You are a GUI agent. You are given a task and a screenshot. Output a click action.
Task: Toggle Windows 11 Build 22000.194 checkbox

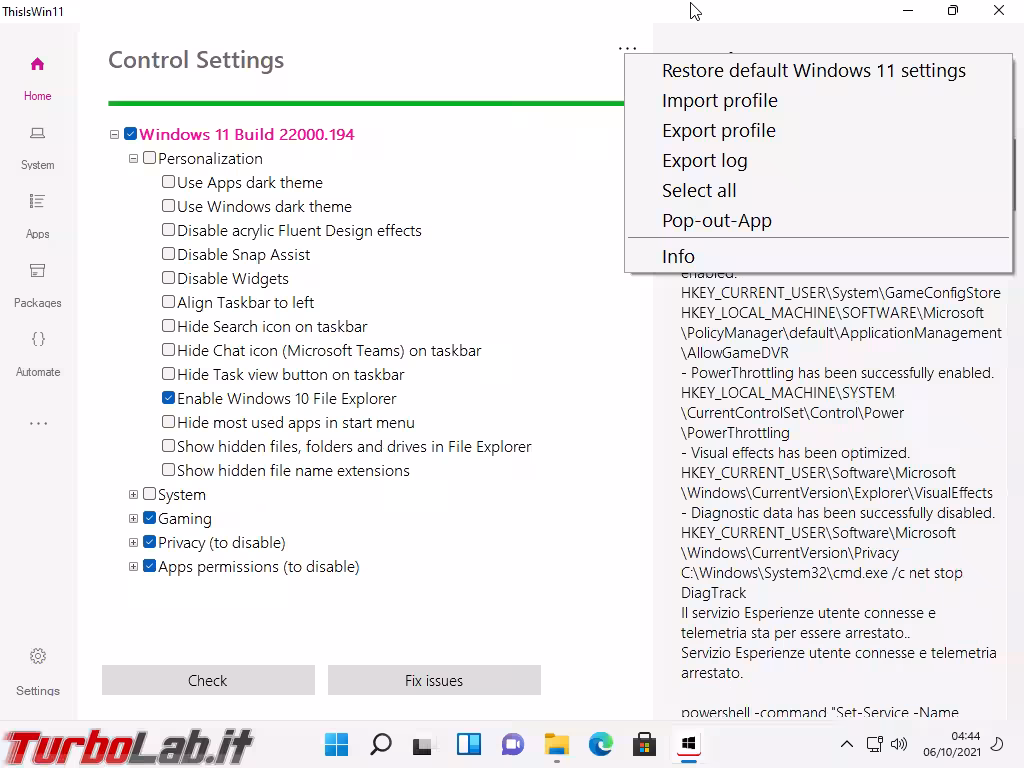pos(131,134)
